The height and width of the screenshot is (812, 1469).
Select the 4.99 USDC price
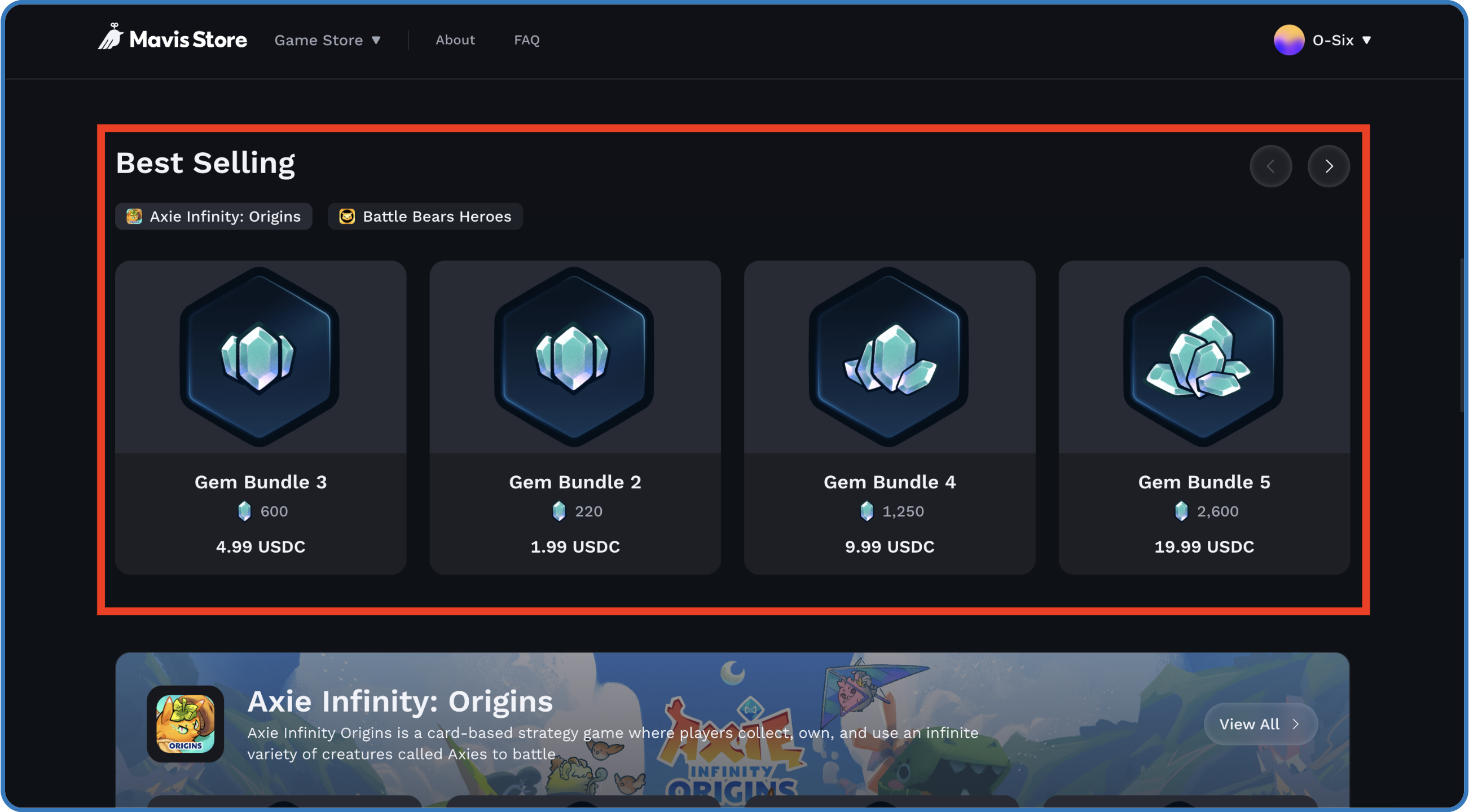pos(261,547)
